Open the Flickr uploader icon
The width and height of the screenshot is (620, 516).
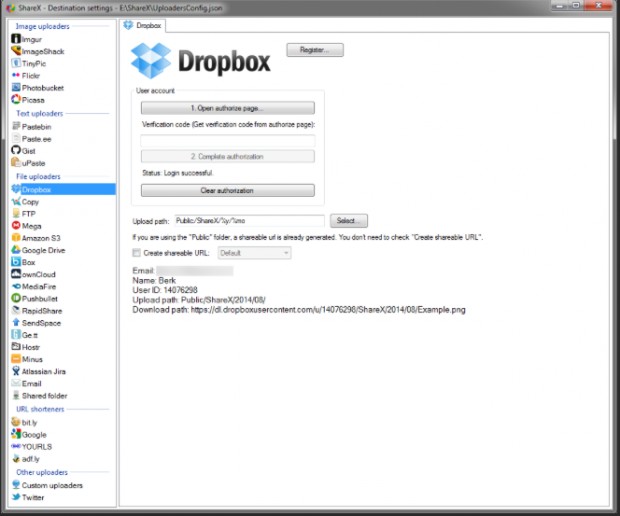16,75
